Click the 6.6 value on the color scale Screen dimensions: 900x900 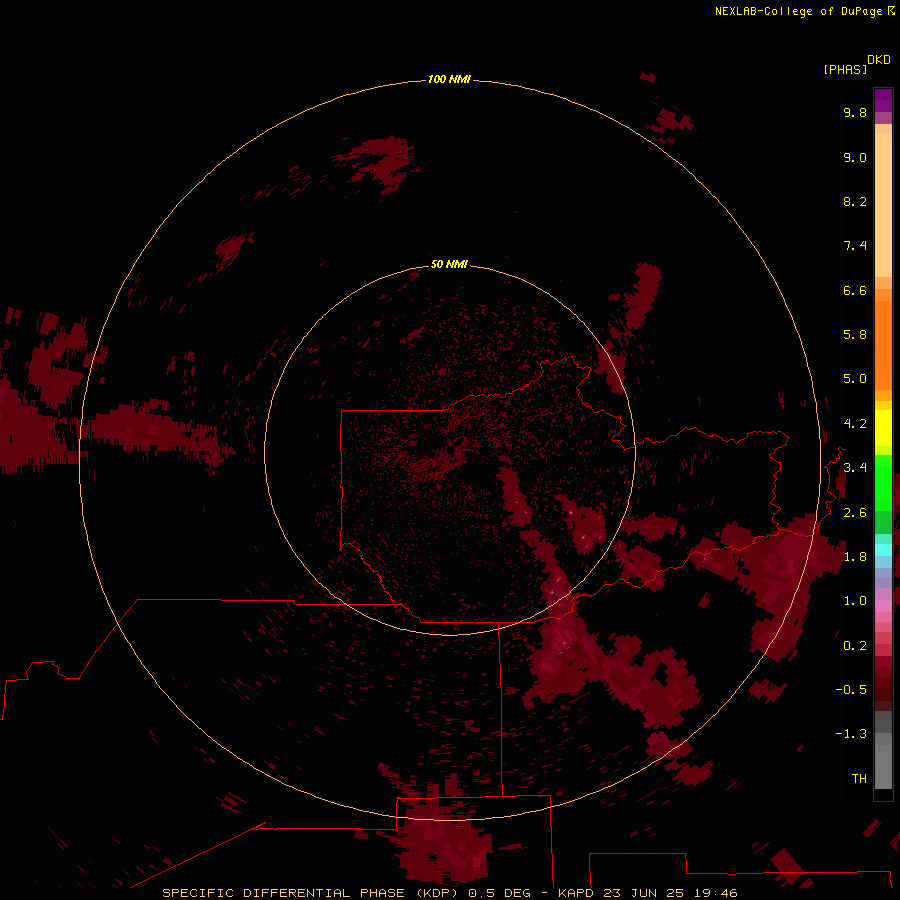855,290
